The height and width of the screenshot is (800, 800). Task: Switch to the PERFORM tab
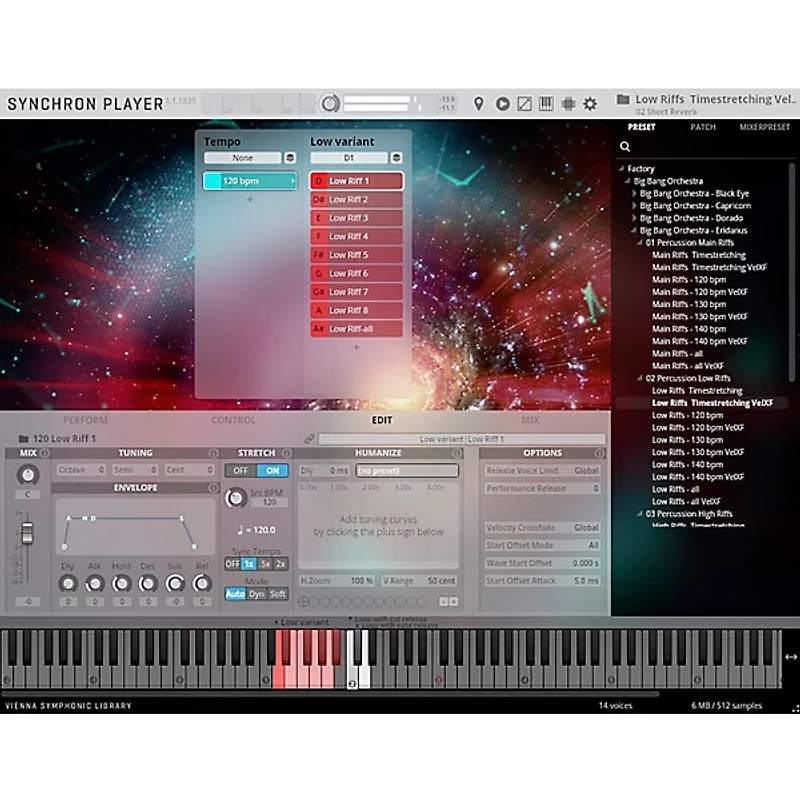click(x=86, y=420)
